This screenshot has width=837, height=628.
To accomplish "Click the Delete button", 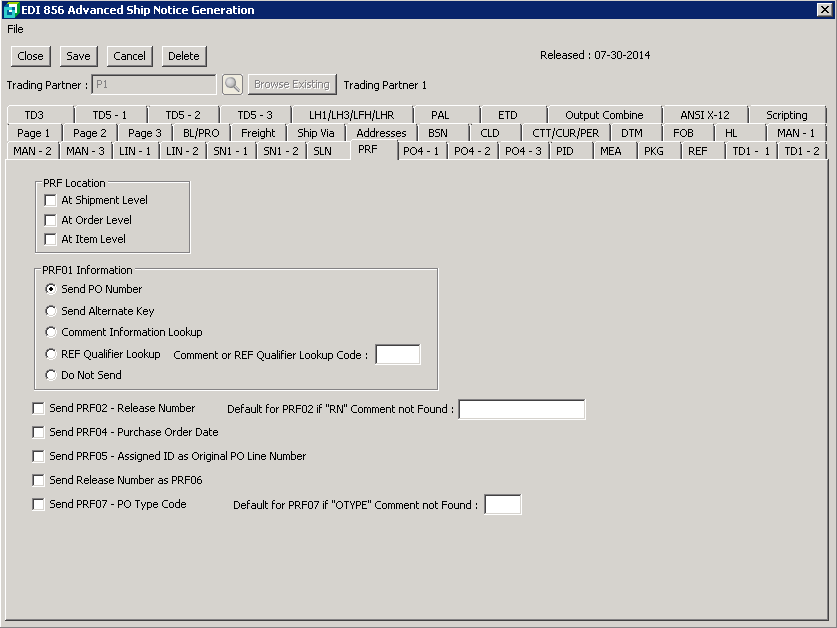I will pos(183,56).
